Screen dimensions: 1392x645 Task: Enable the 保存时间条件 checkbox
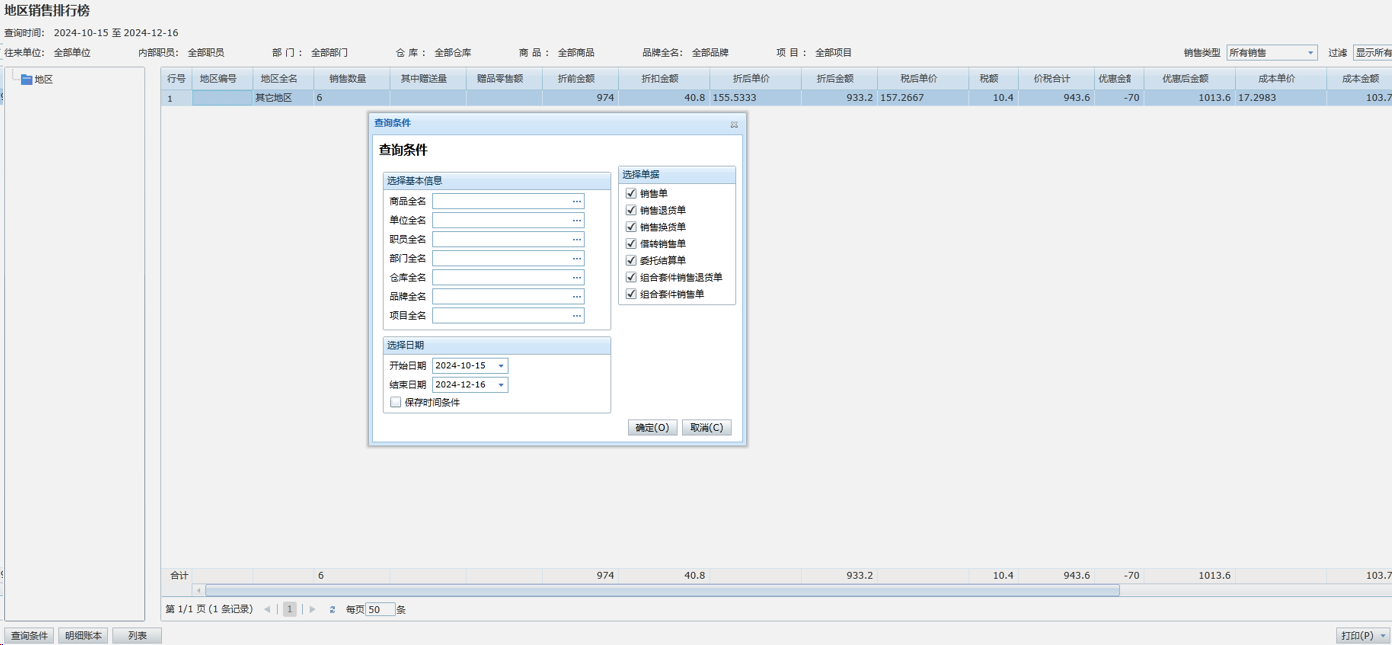[x=396, y=402]
